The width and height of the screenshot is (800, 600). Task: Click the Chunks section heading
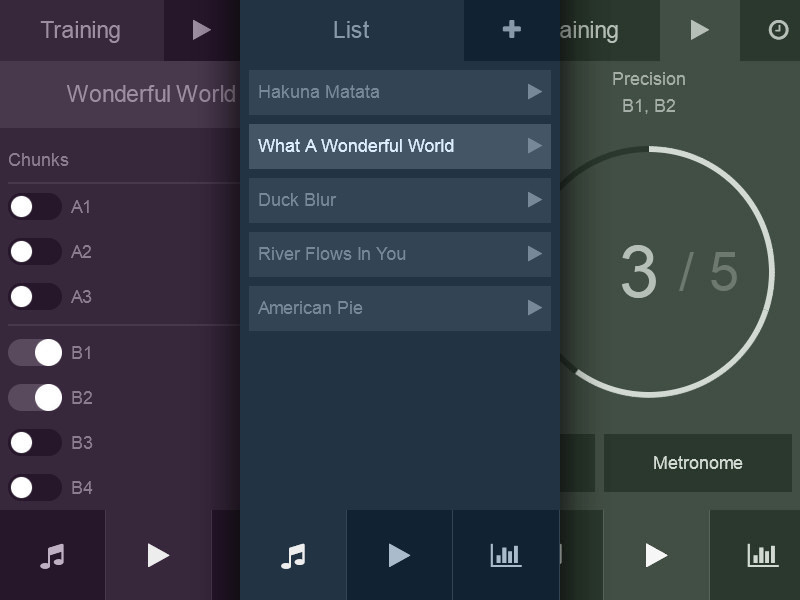pos(38,160)
